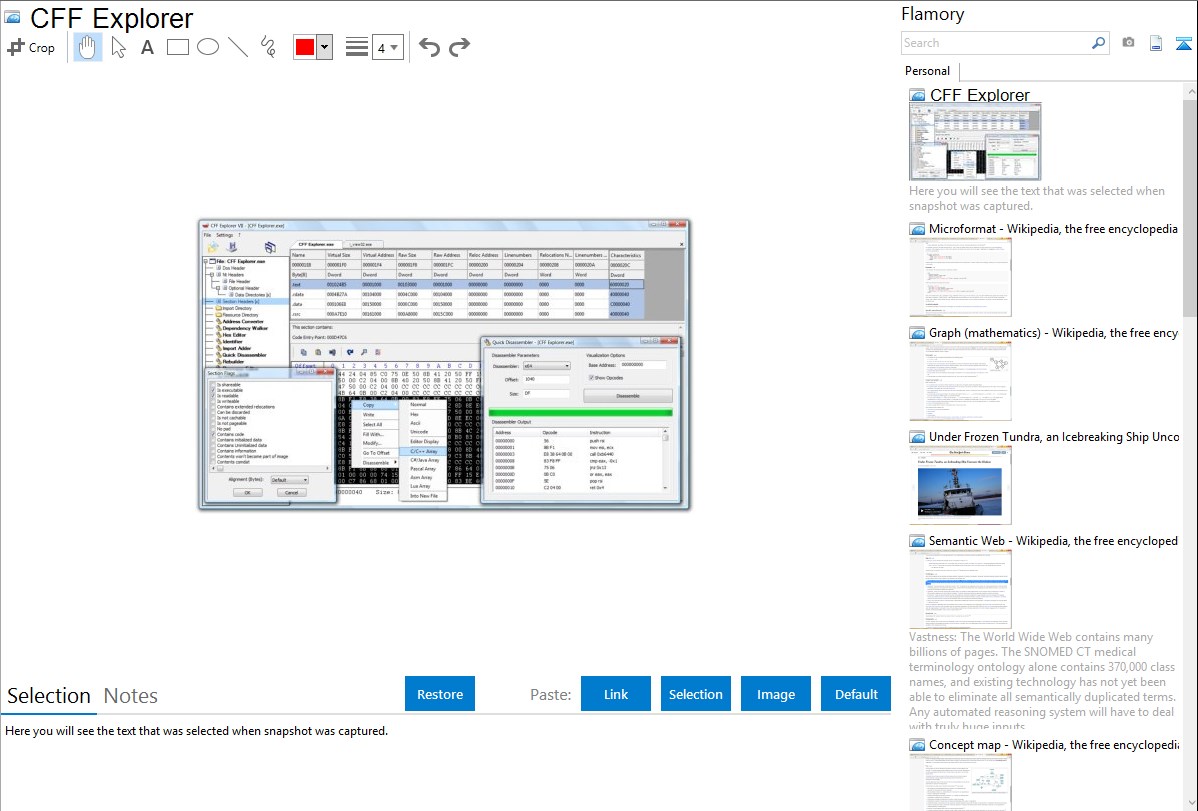Viewport: 1198px width, 811px height.
Task: Pick the ellipse drawing tool
Action: (208, 47)
